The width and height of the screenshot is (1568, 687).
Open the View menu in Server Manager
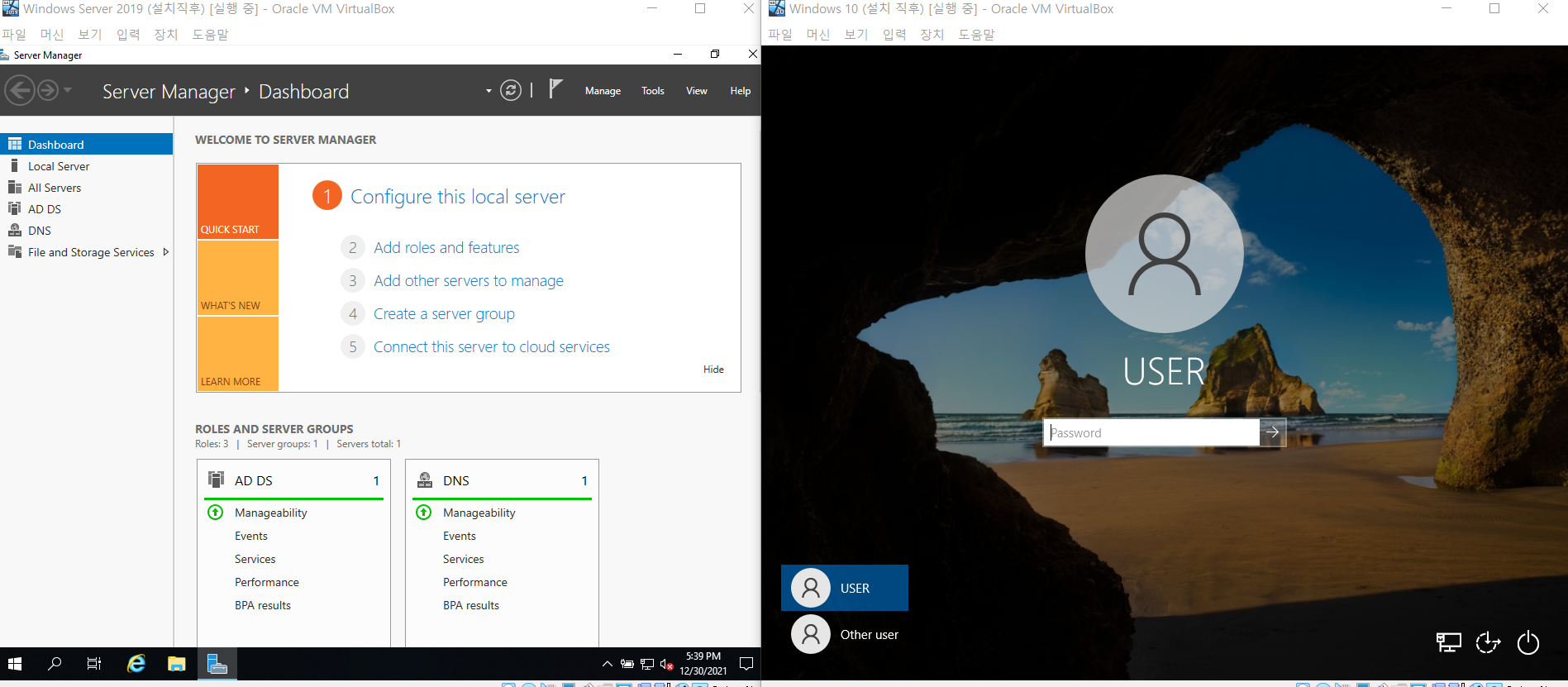click(x=696, y=91)
